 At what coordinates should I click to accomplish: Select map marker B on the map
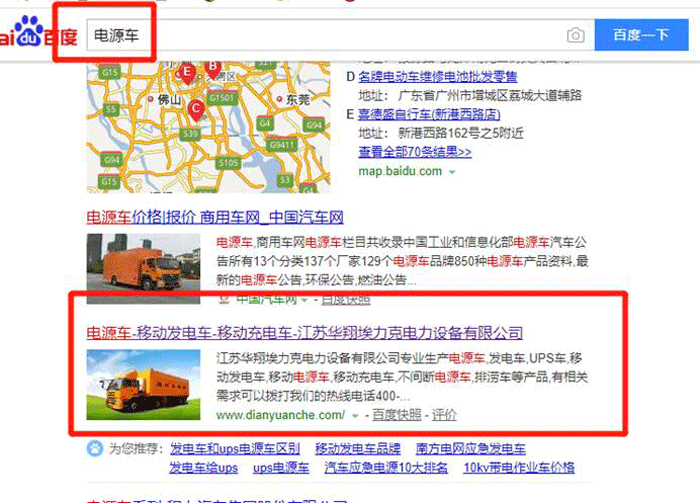pyautogui.click(x=213, y=68)
